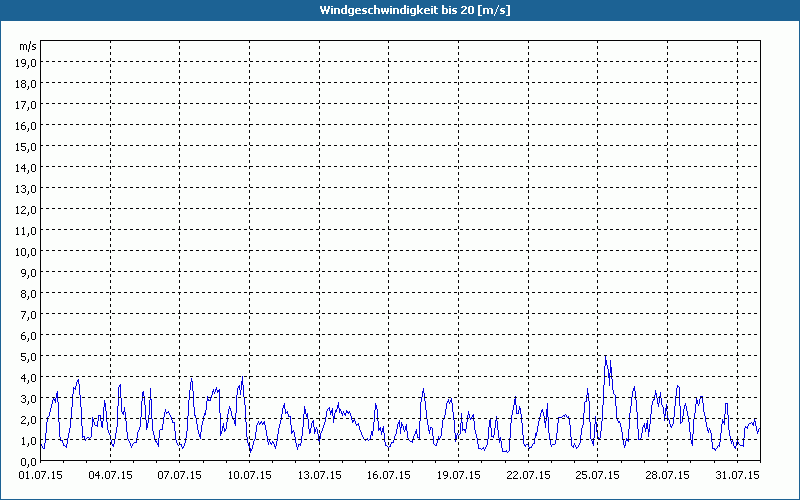Click the 'm/s' unit label
The width and height of the screenshot is (800, 500).
click(28, 46)
